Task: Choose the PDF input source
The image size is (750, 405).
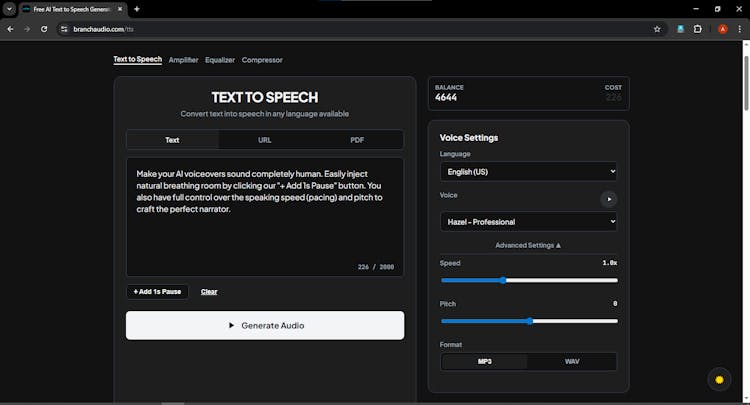Action: tap(357, 140)
